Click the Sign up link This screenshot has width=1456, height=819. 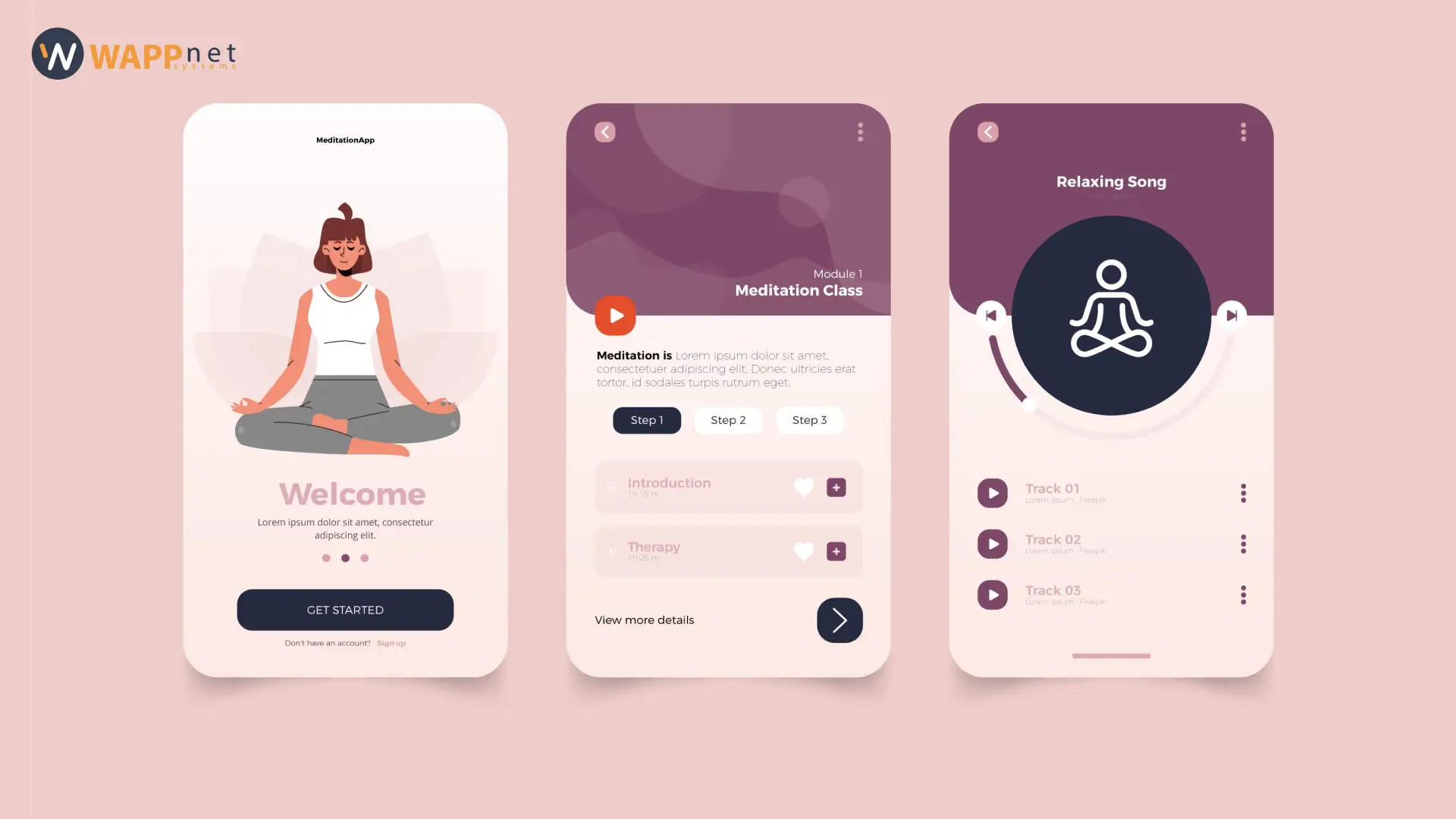pyautogui.click(x=391, y=642)
